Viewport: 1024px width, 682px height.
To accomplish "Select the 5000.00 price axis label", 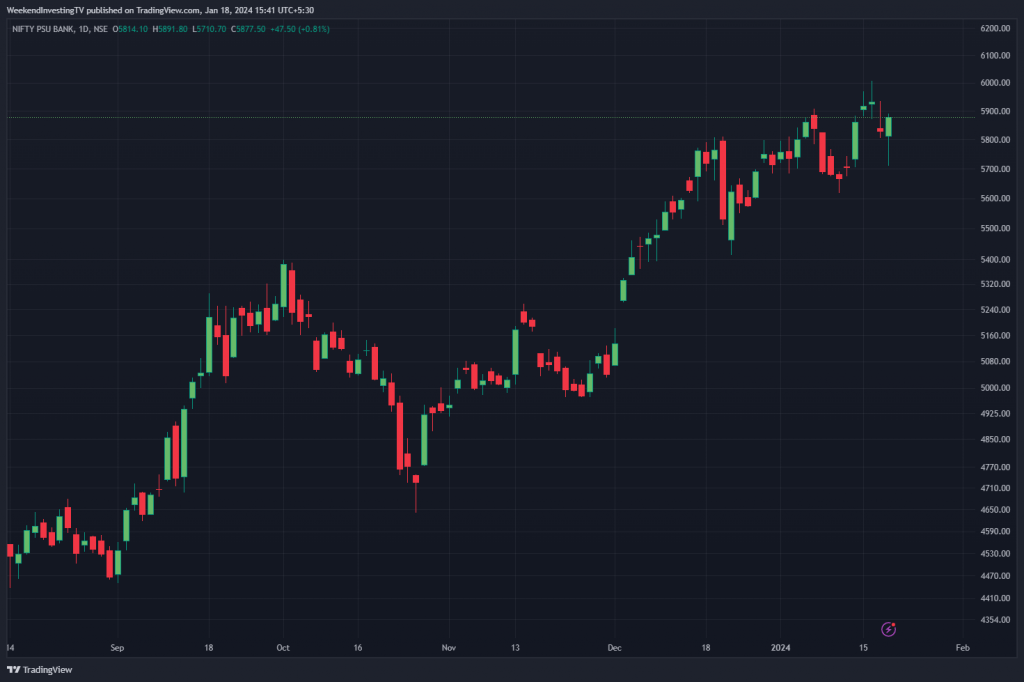I will 995,388.
